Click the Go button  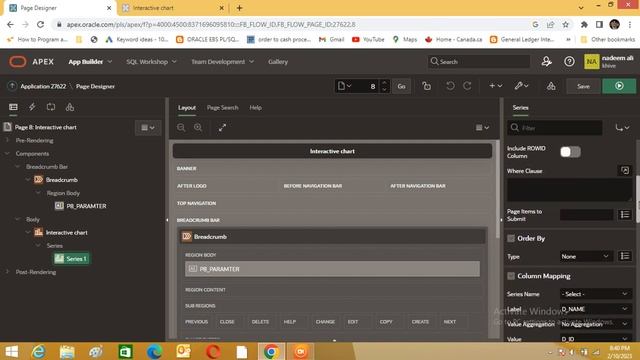click(x=401, y=86)
